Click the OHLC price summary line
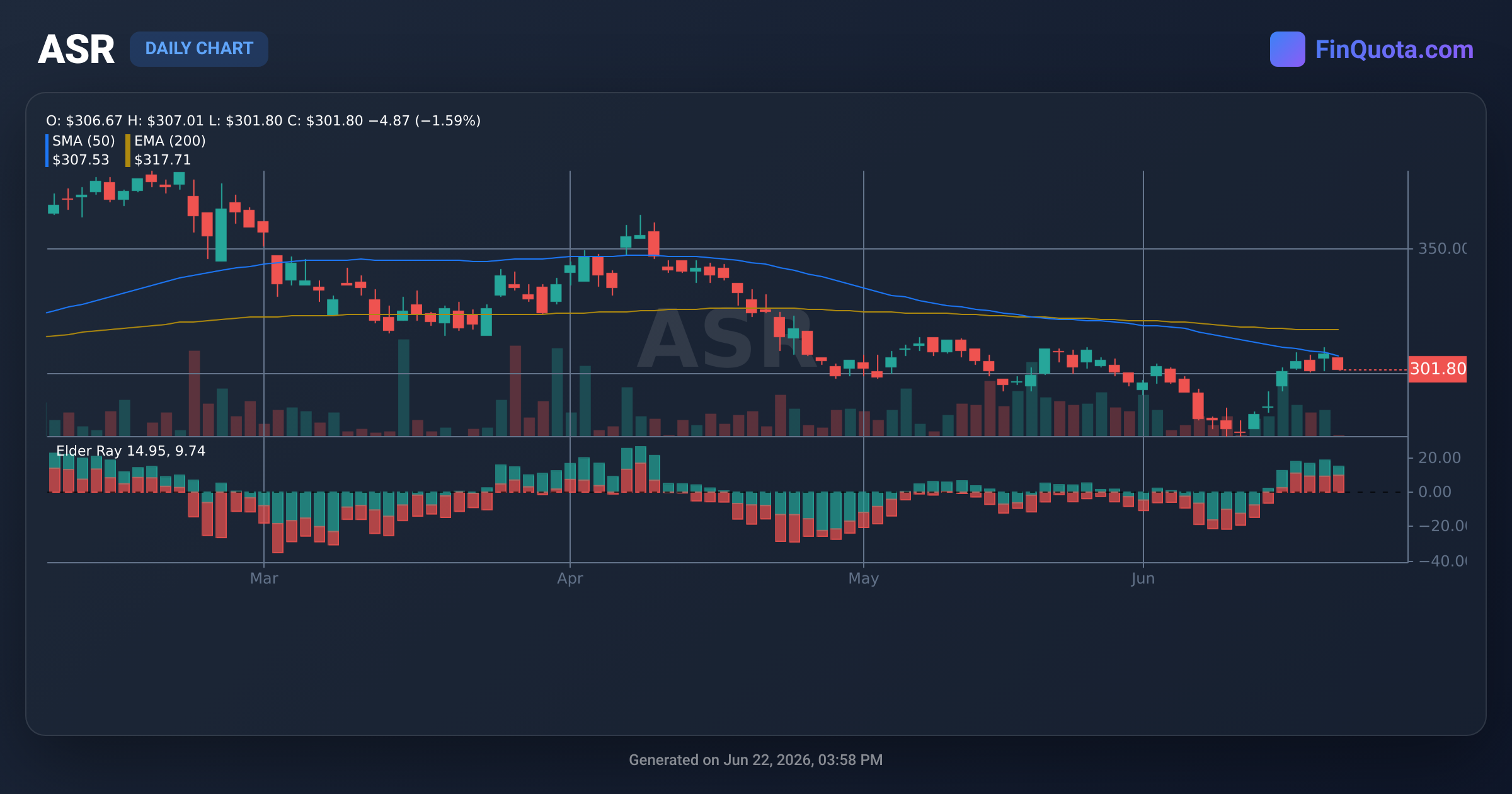The height and width of the screenshot is (794, 1512). point(263,120)
